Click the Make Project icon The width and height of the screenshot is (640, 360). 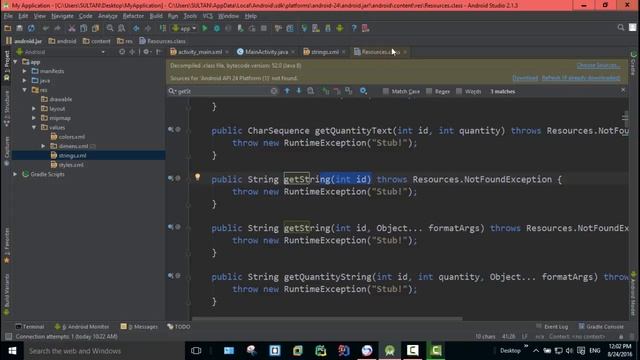[163, 28]
